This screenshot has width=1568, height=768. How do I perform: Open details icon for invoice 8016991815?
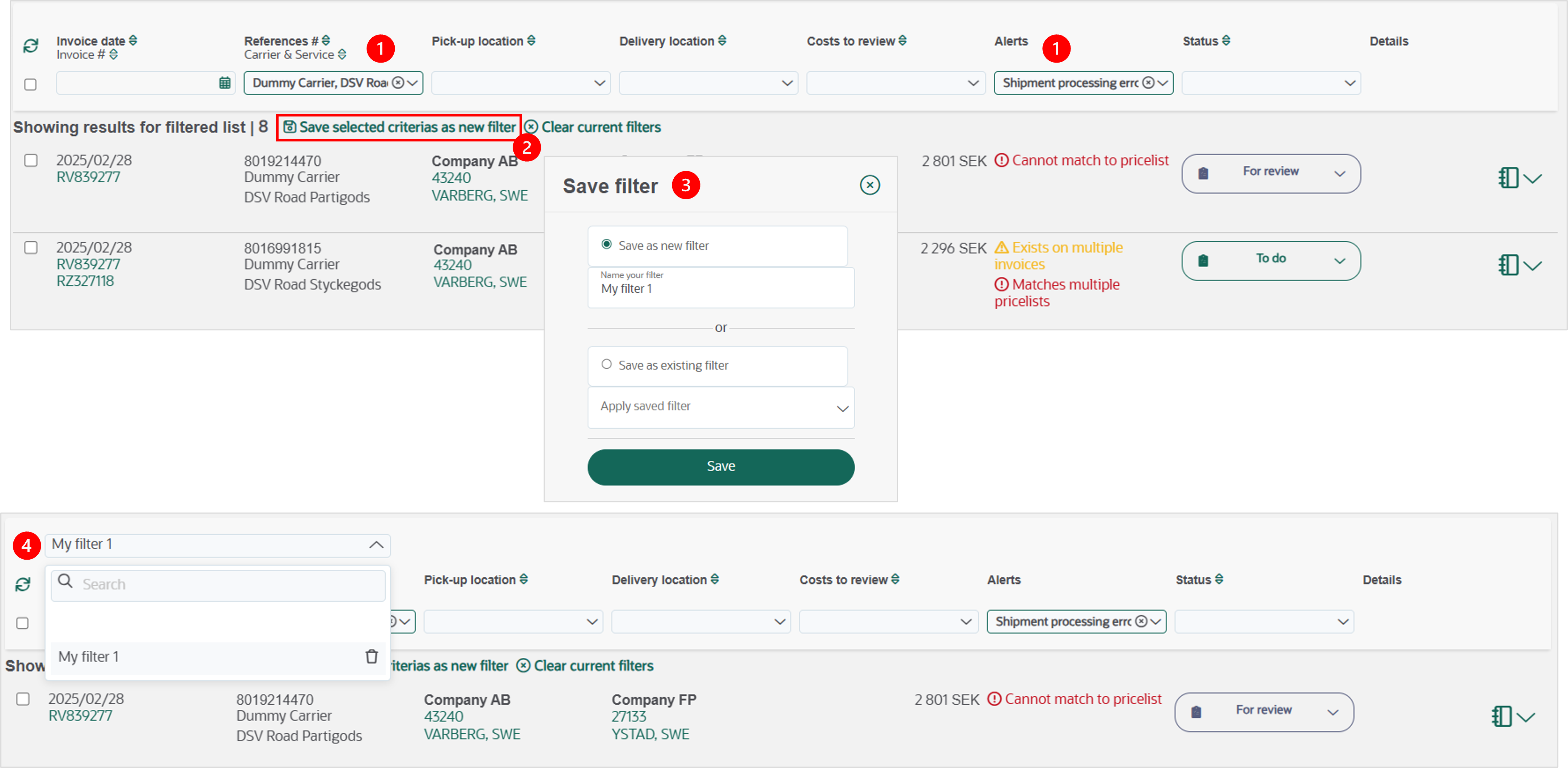click(1508, 265)
